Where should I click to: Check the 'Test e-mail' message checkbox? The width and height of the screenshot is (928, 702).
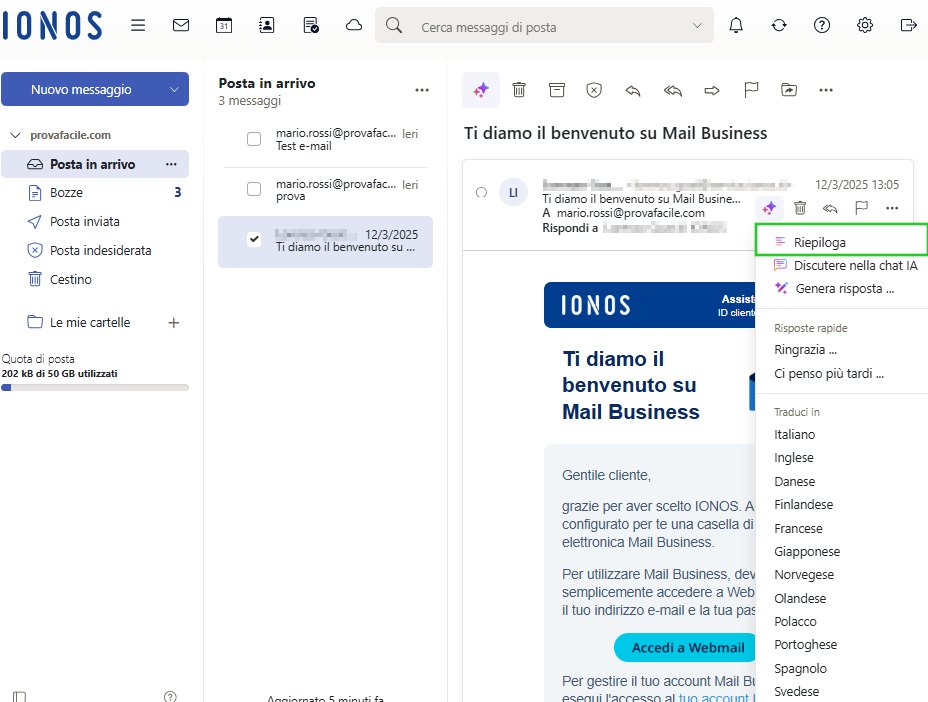coord(254,139)
